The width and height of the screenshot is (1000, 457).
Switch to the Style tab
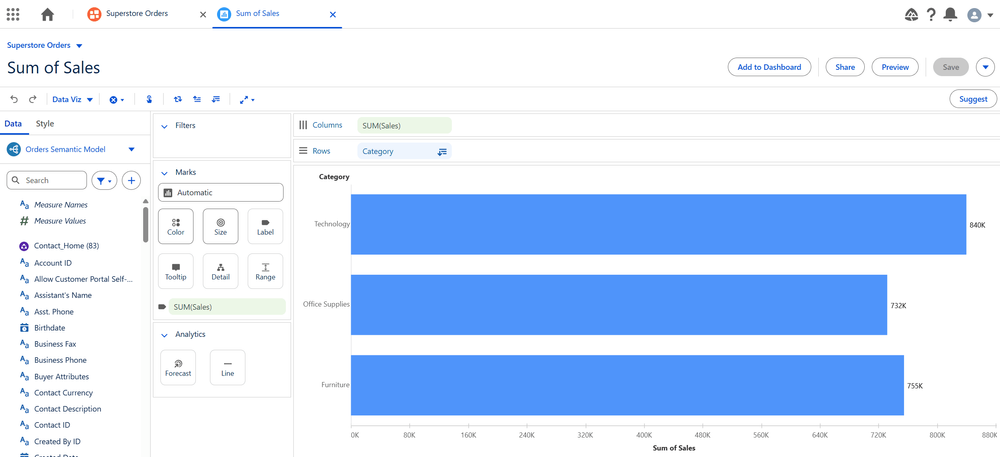[x=45, y=124]
